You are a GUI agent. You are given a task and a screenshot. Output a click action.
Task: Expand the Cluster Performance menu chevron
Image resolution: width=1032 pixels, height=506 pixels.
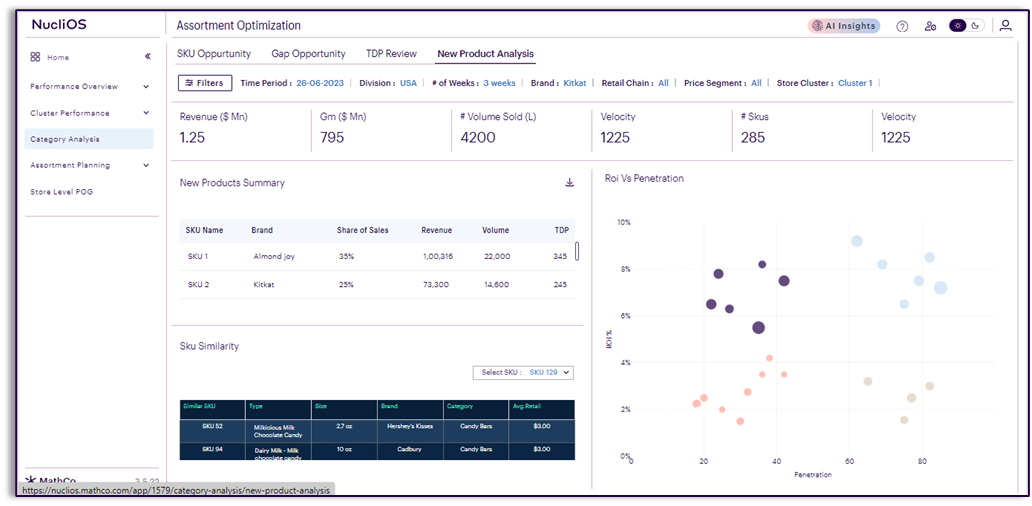pos(146,113)
